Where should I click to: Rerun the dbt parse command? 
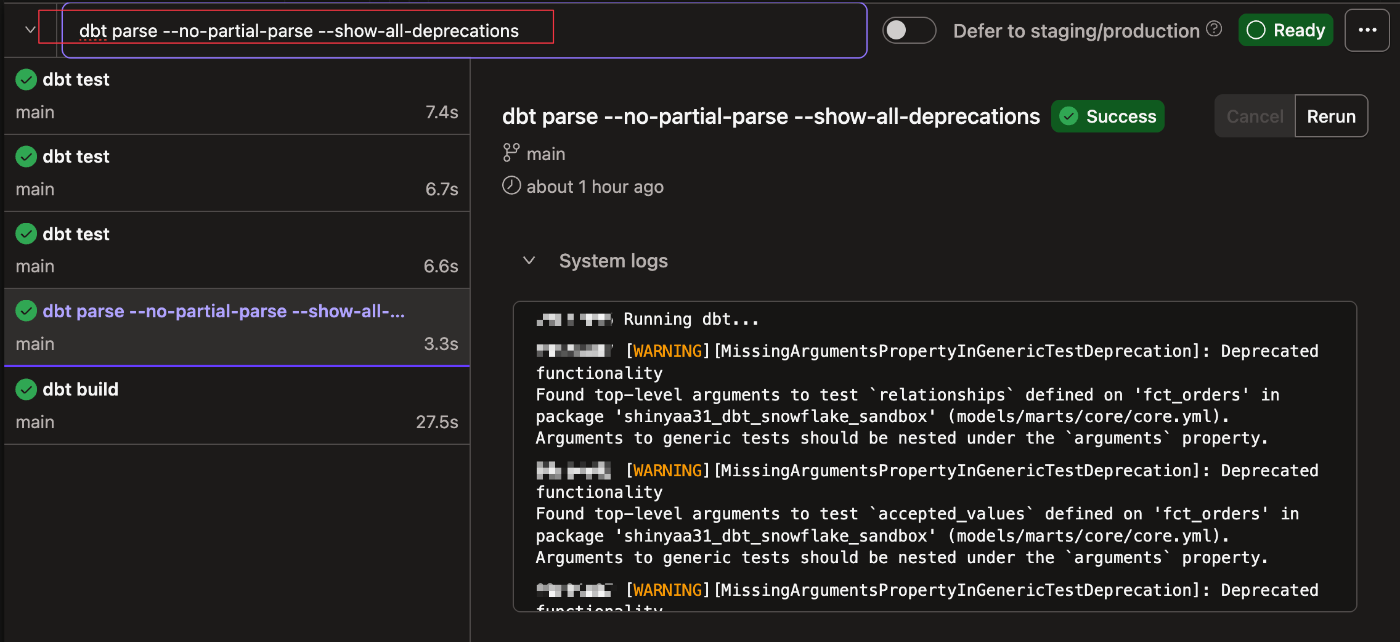1331,116
